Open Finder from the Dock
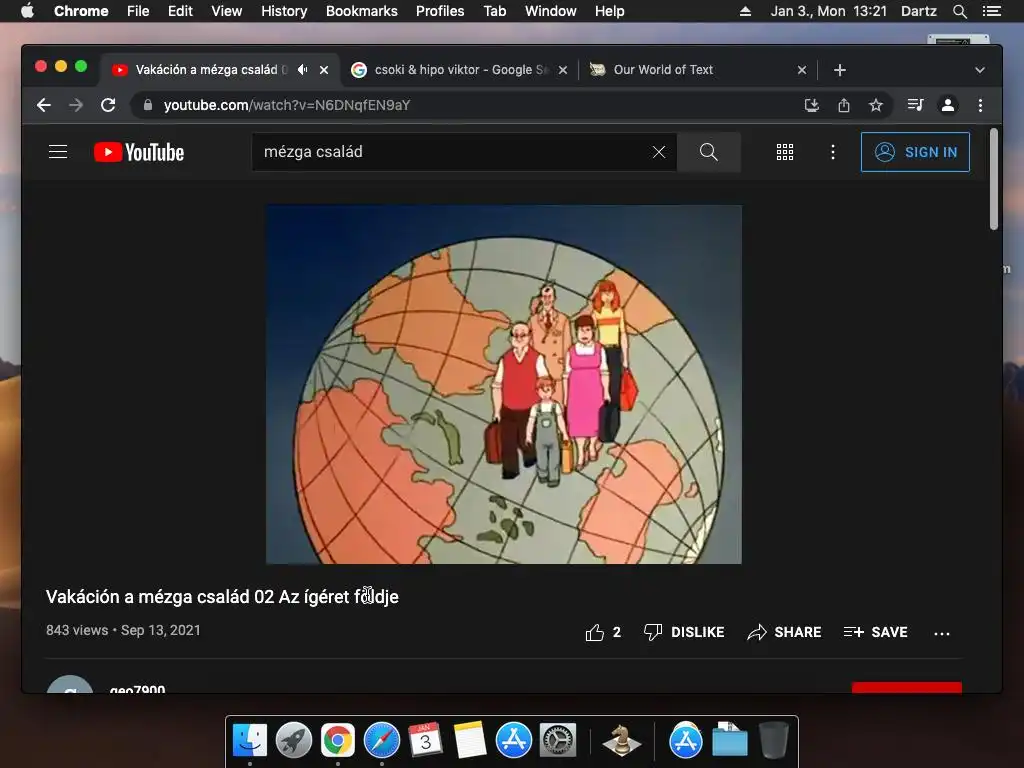The image size is (1024, 768). [x=250, y=741]
